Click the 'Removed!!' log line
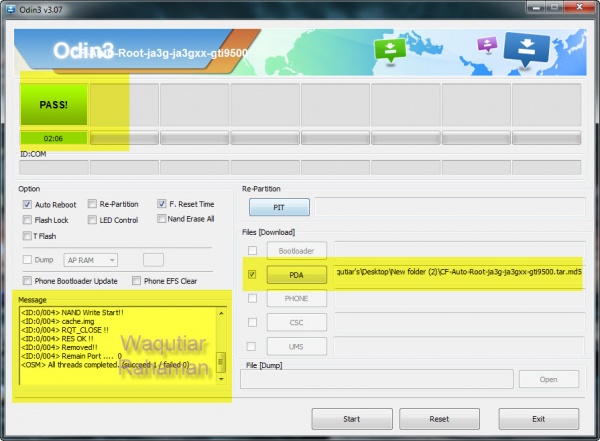The height and width of the screenshot is (441, 600). (x=59, y=347)
